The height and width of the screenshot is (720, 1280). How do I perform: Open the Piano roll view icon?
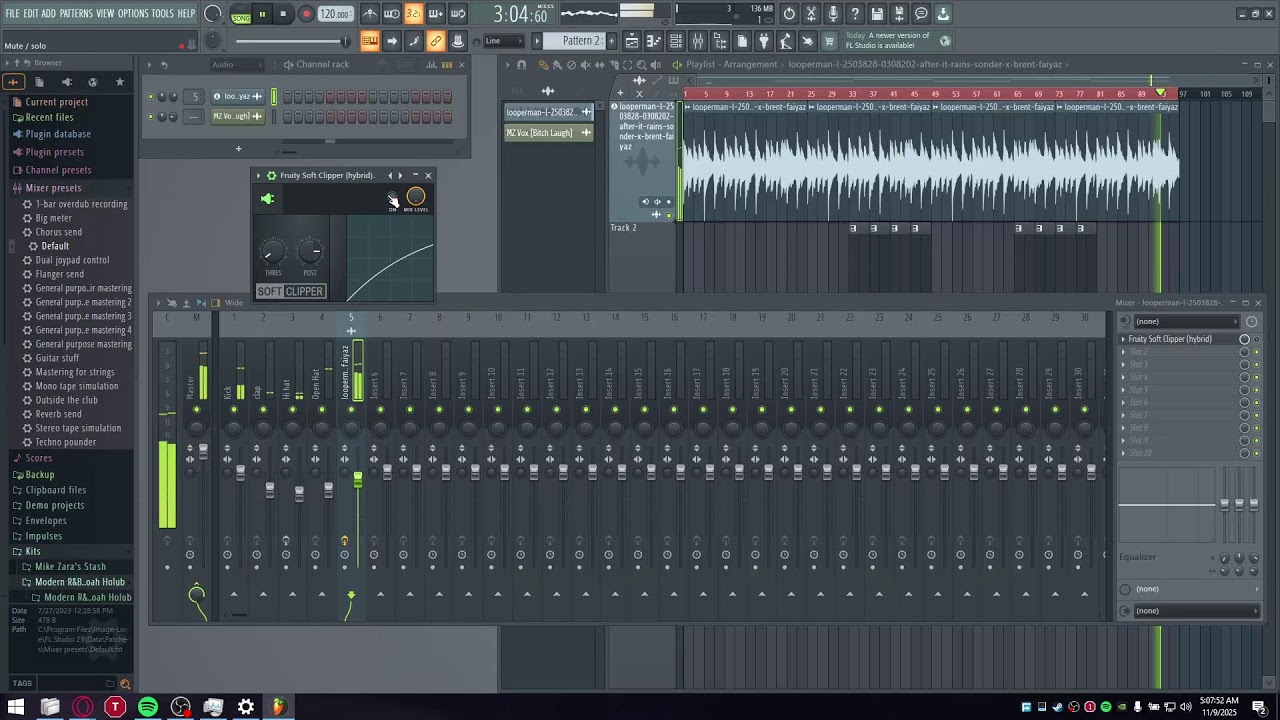654,41
